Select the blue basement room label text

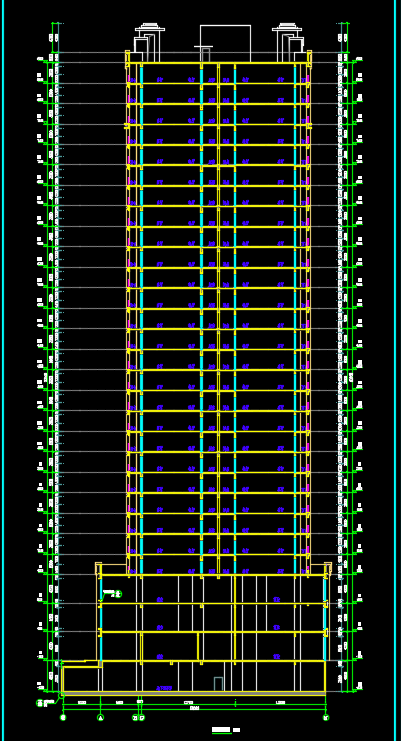pos(166,688)
